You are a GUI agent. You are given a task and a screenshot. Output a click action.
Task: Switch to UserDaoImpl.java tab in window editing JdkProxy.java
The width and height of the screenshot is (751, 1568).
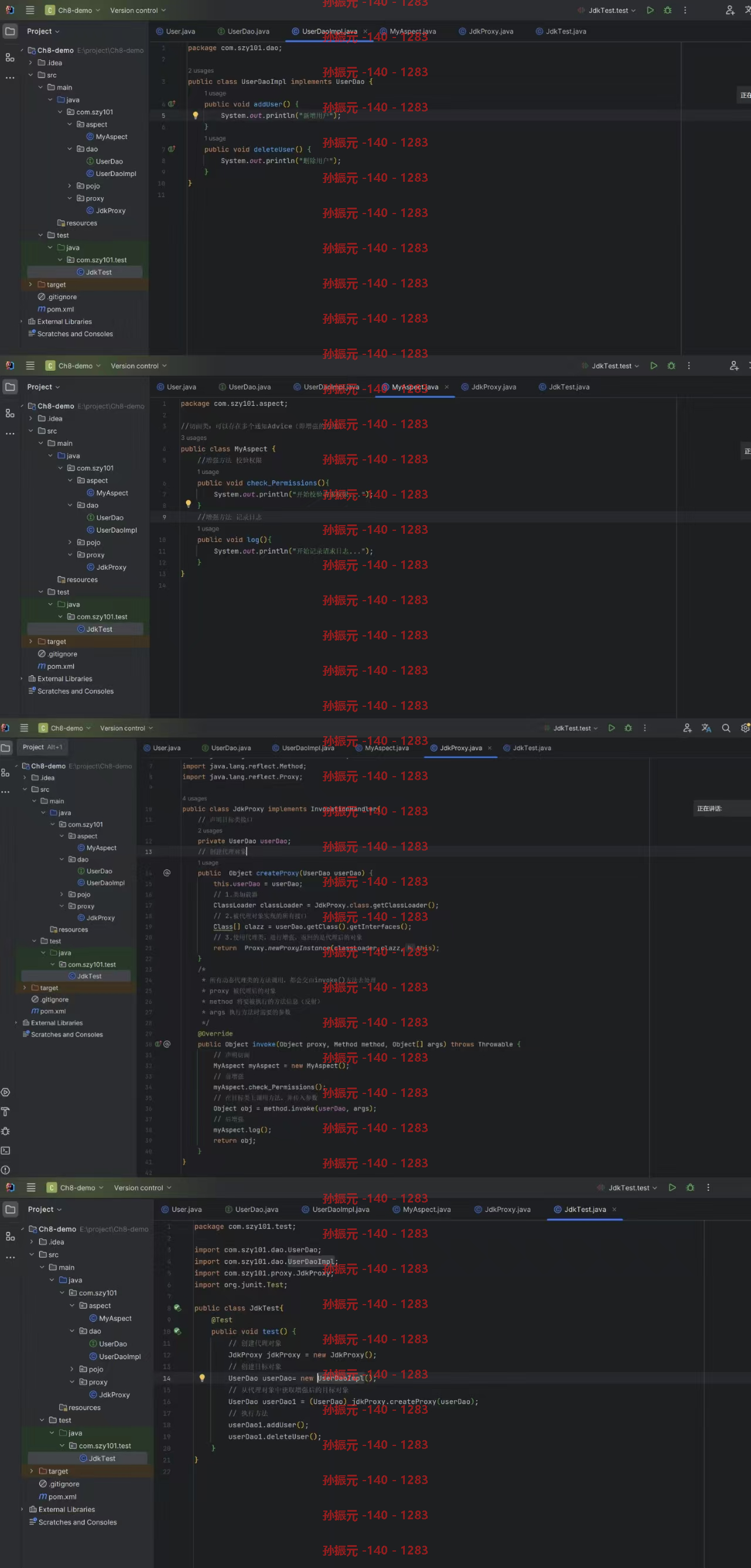click(x=303, y=748)
